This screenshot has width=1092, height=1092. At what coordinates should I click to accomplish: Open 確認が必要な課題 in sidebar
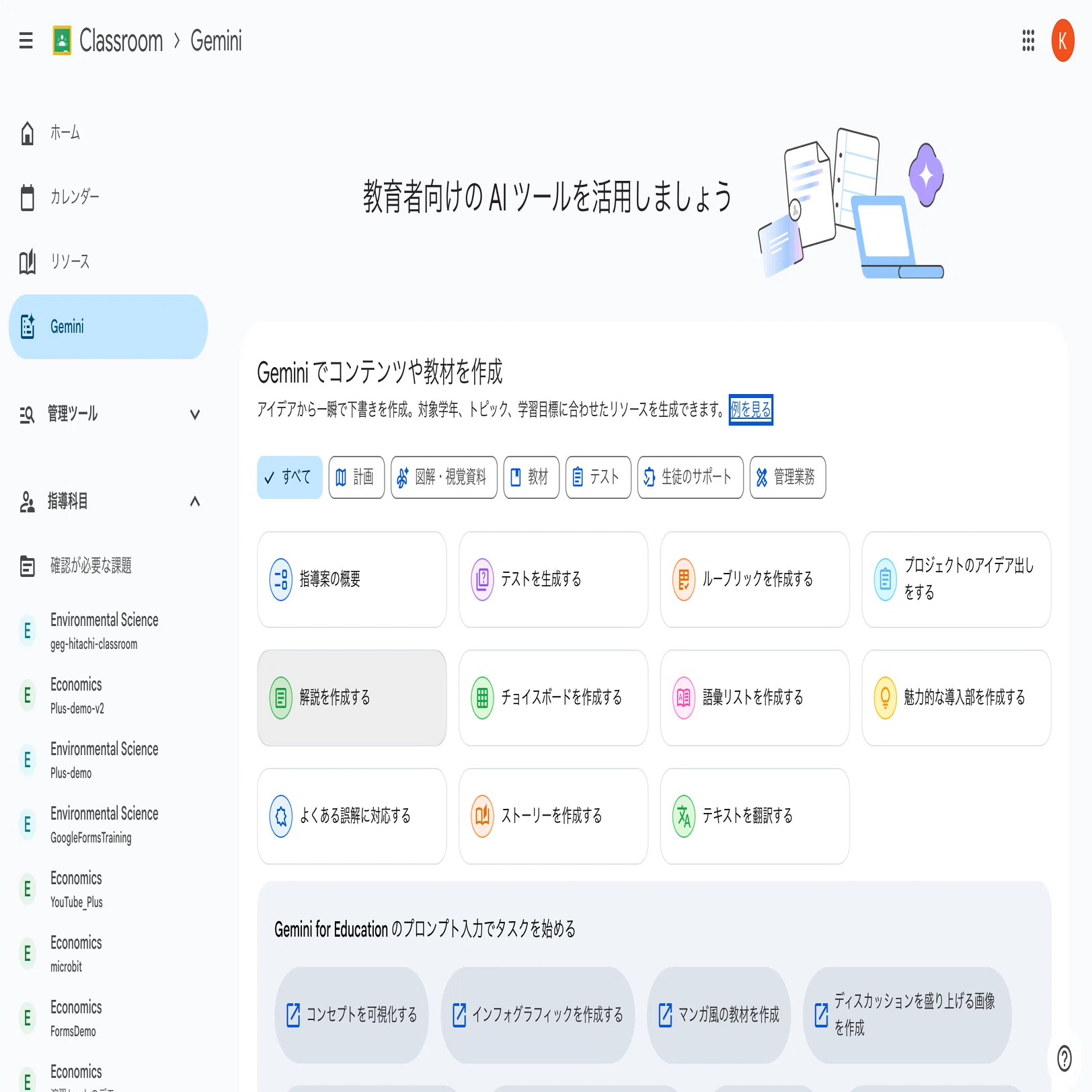[x=108, y=566]
